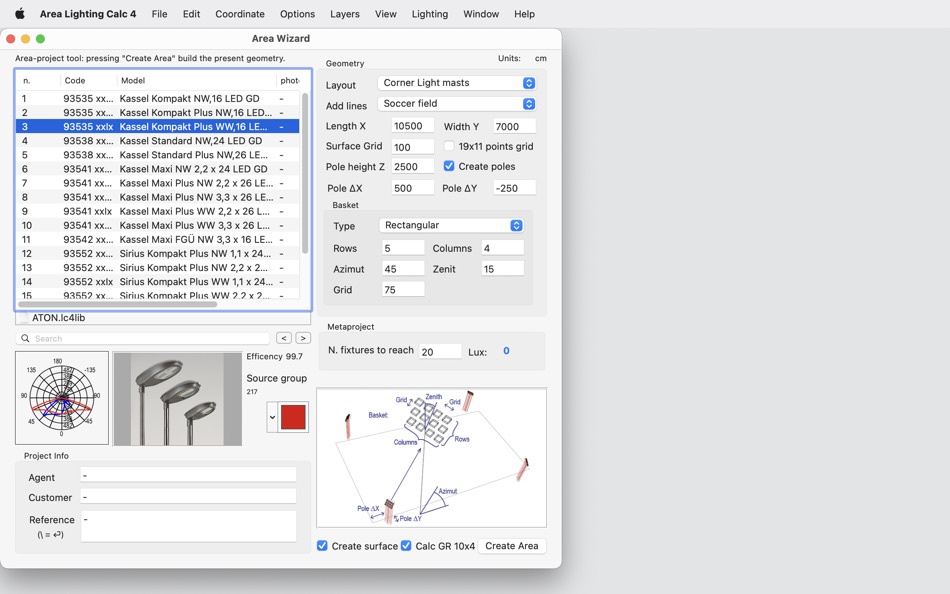Click the fixture Search field
The width and height of the screenshot is (950, 594).
(x=143, y=338)
